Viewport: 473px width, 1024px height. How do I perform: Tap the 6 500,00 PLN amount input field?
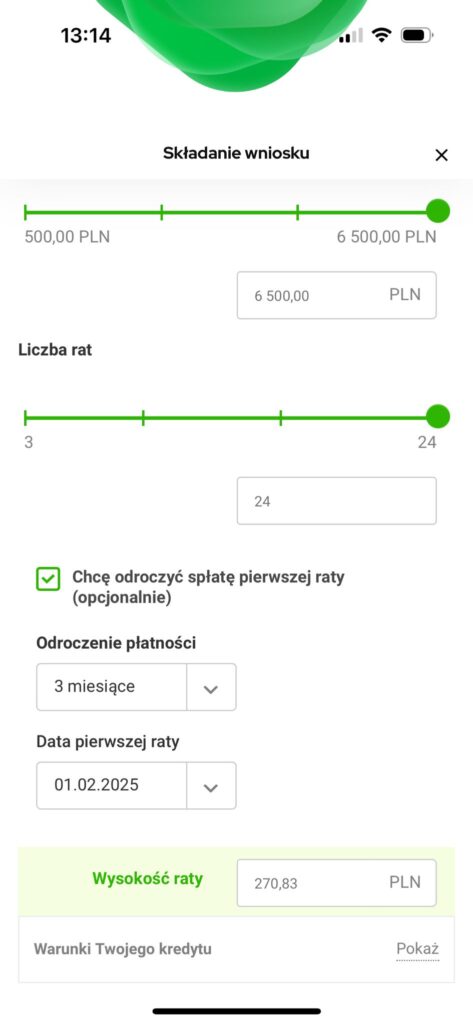tap(336, 295)
